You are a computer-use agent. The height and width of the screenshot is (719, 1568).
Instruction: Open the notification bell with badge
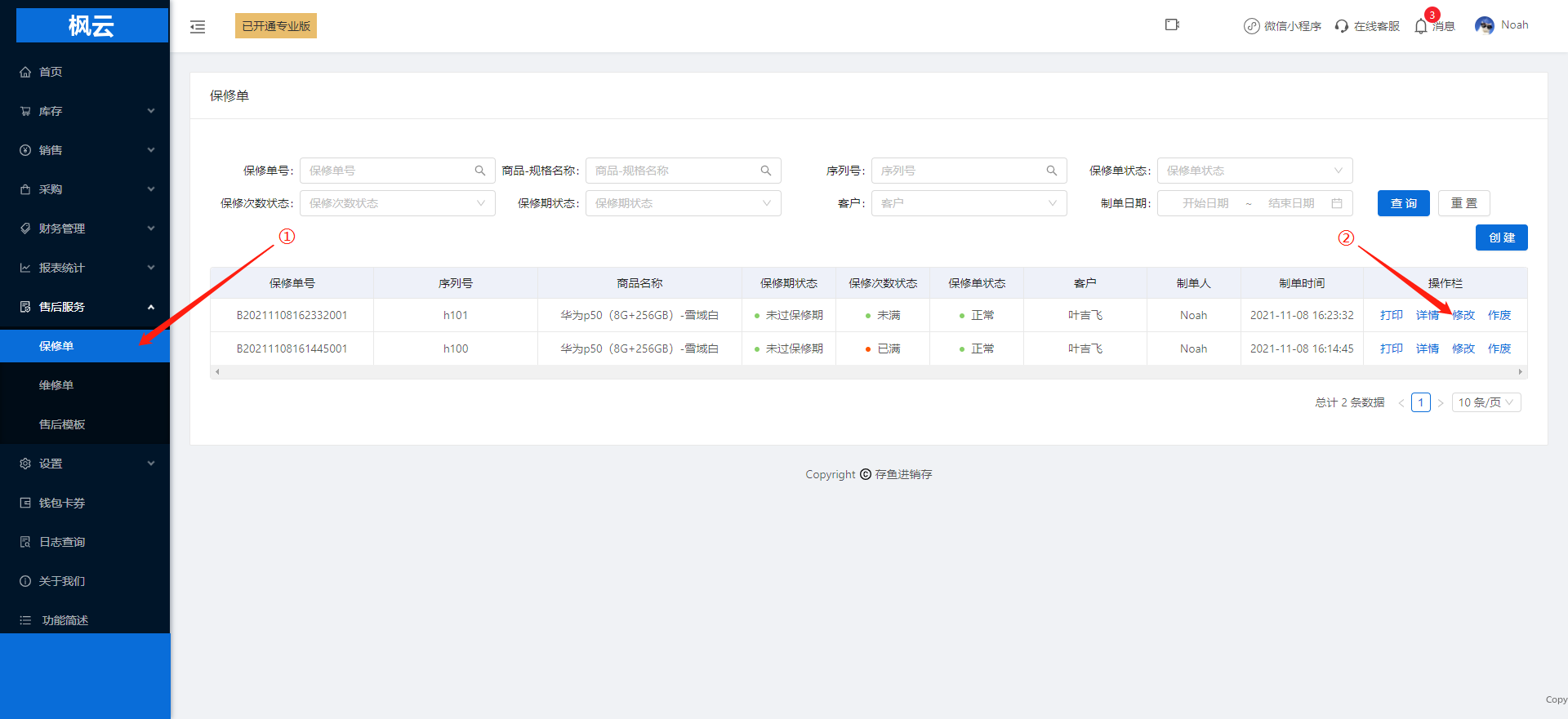coord(1421,26)
